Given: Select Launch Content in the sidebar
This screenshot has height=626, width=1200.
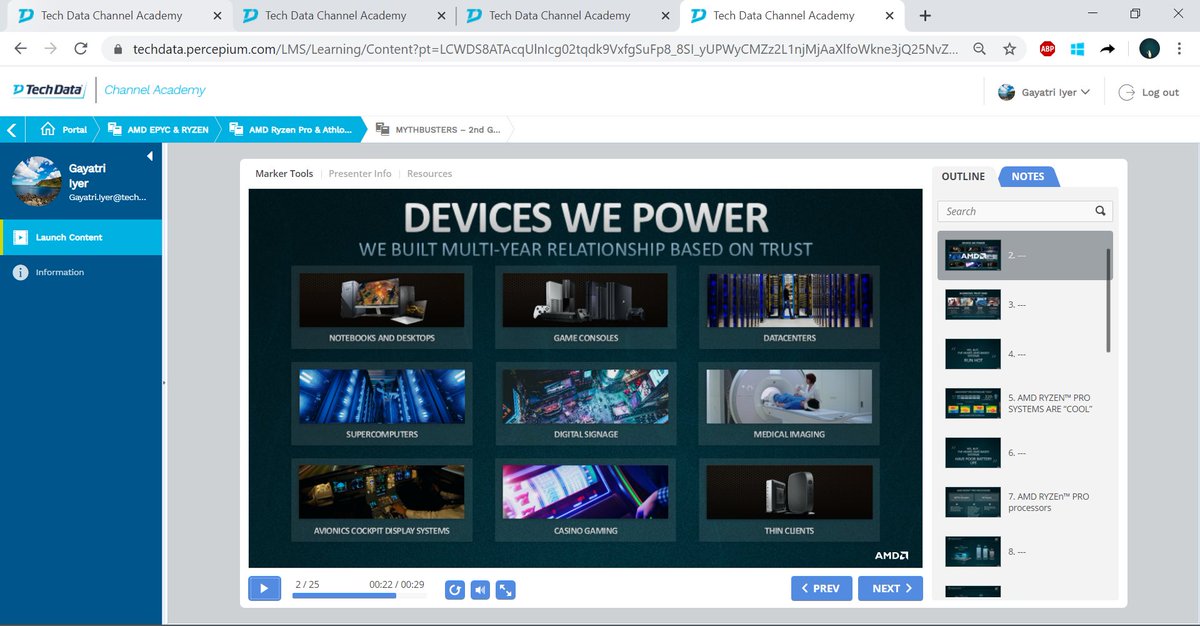Looking at the screenshot, I should [81, 237].
